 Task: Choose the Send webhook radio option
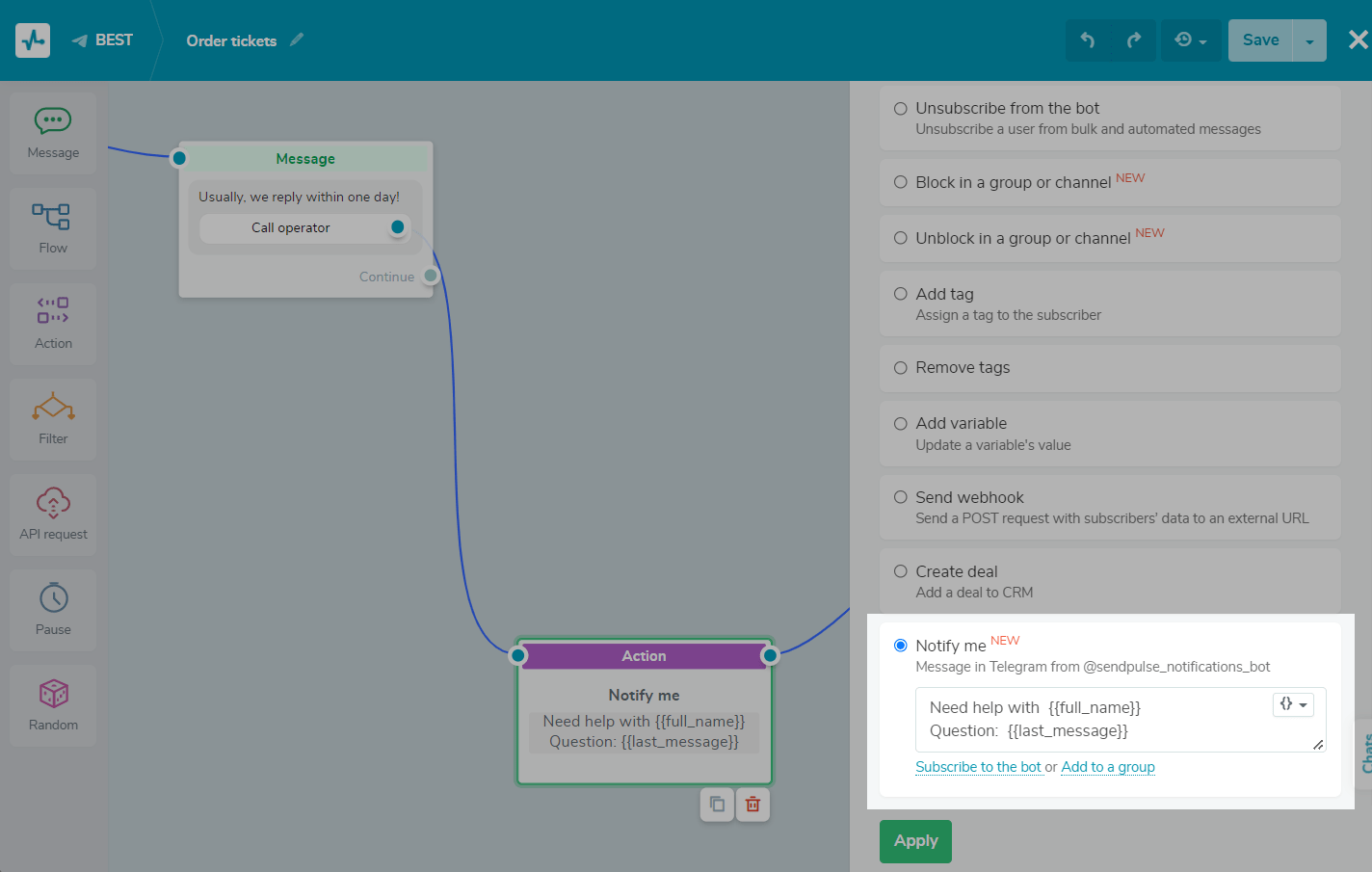coord(901,497)
